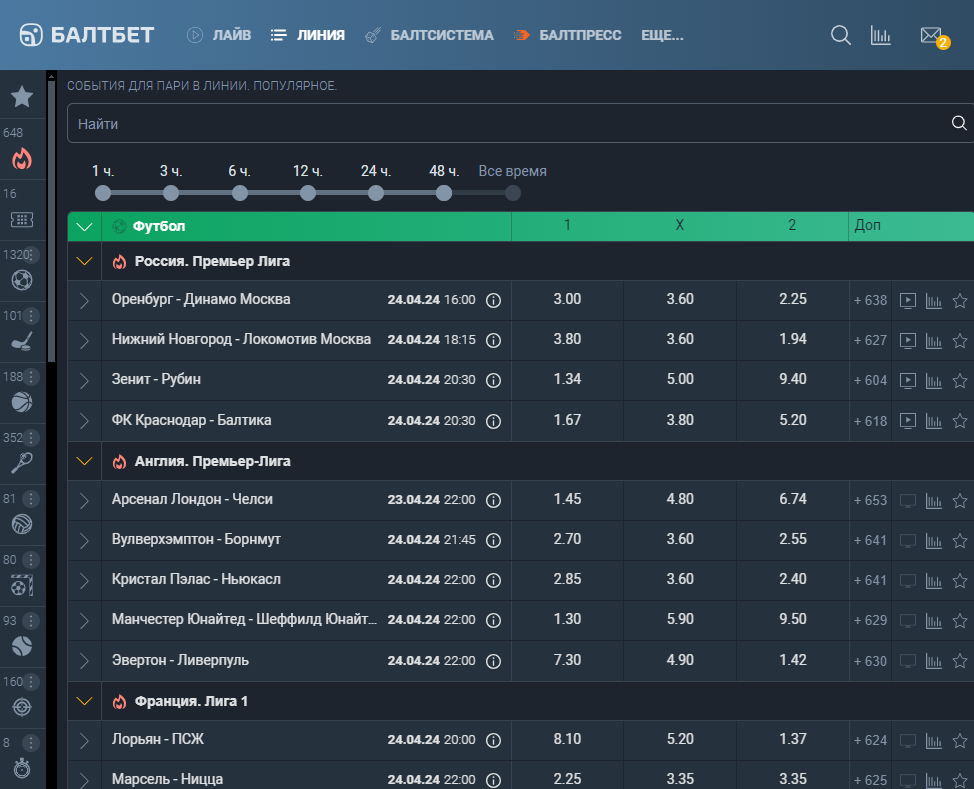Open statistics for Арсенал Лондон - Челси
Screen dimensions: 974x789
[934, 500]
